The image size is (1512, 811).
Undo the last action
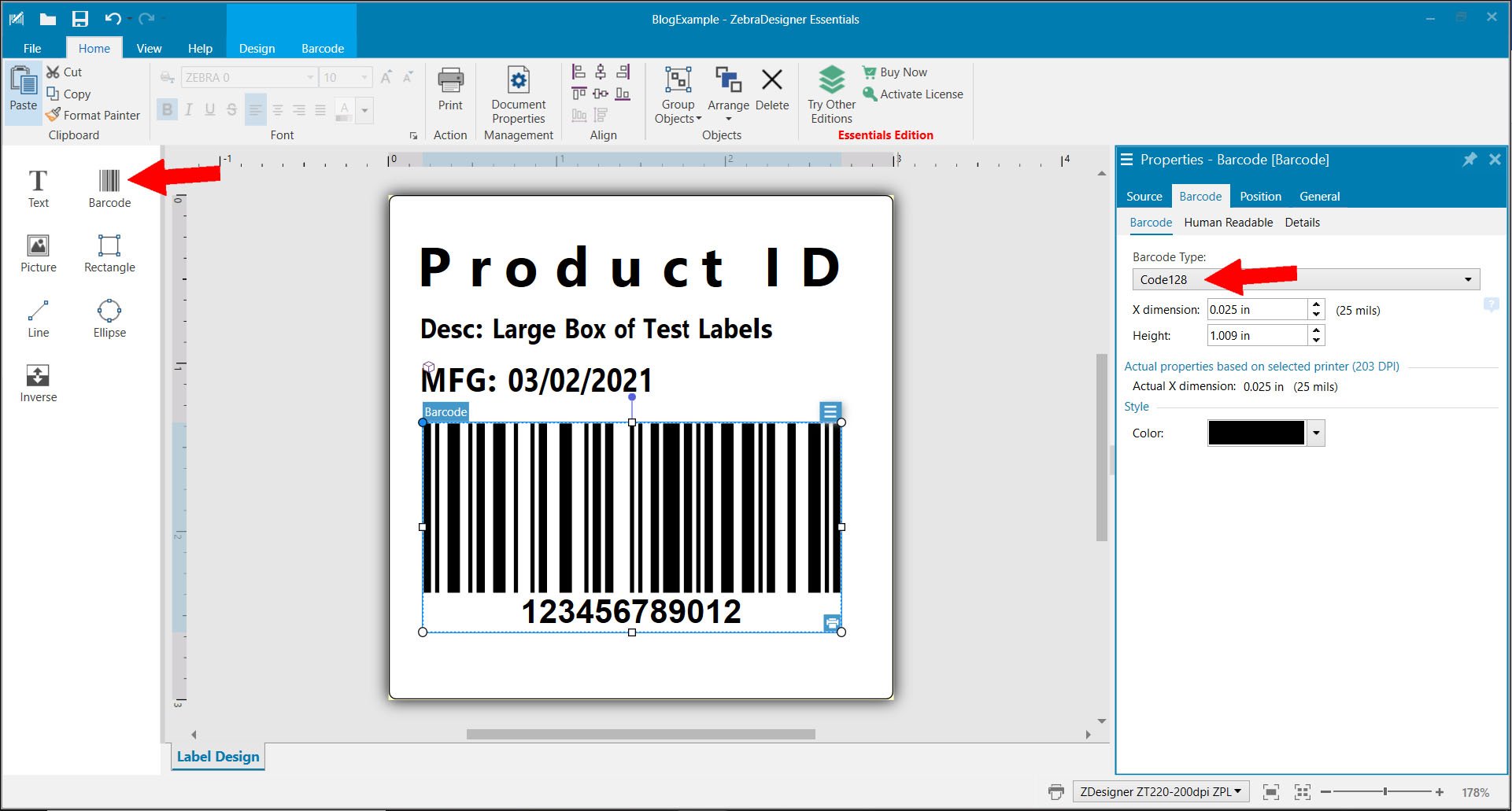tap(113, 18)
